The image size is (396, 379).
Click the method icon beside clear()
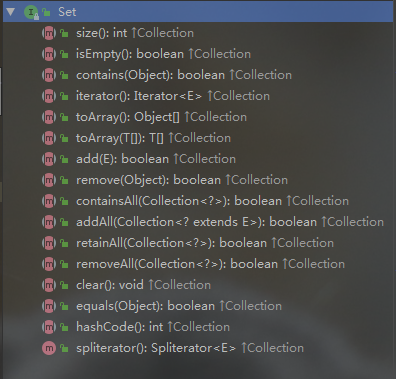point(49,285)
